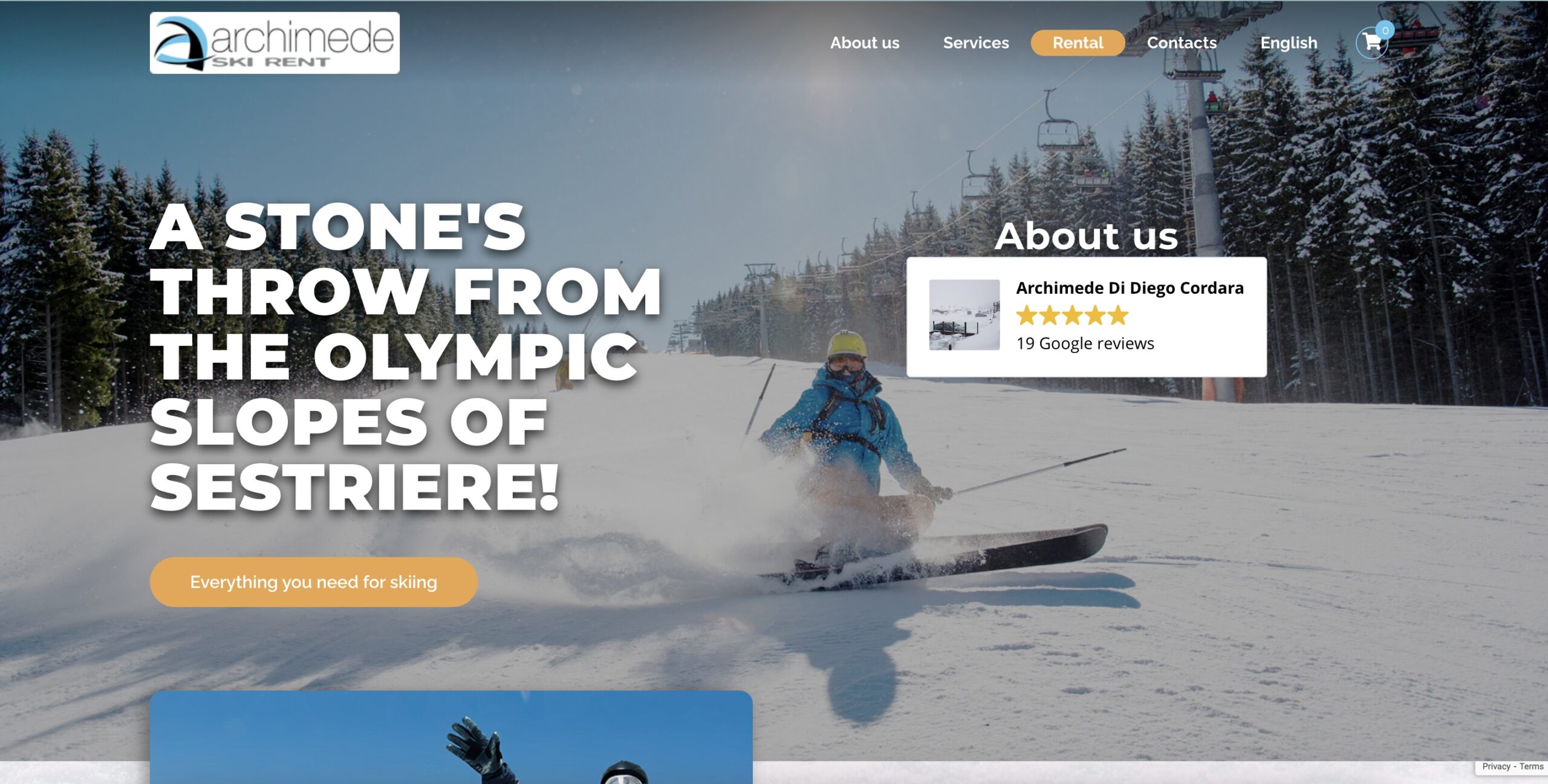The image size is (1548, 784).
Task: Click the five gold rating stars
Action: [x=1072, y=316]
